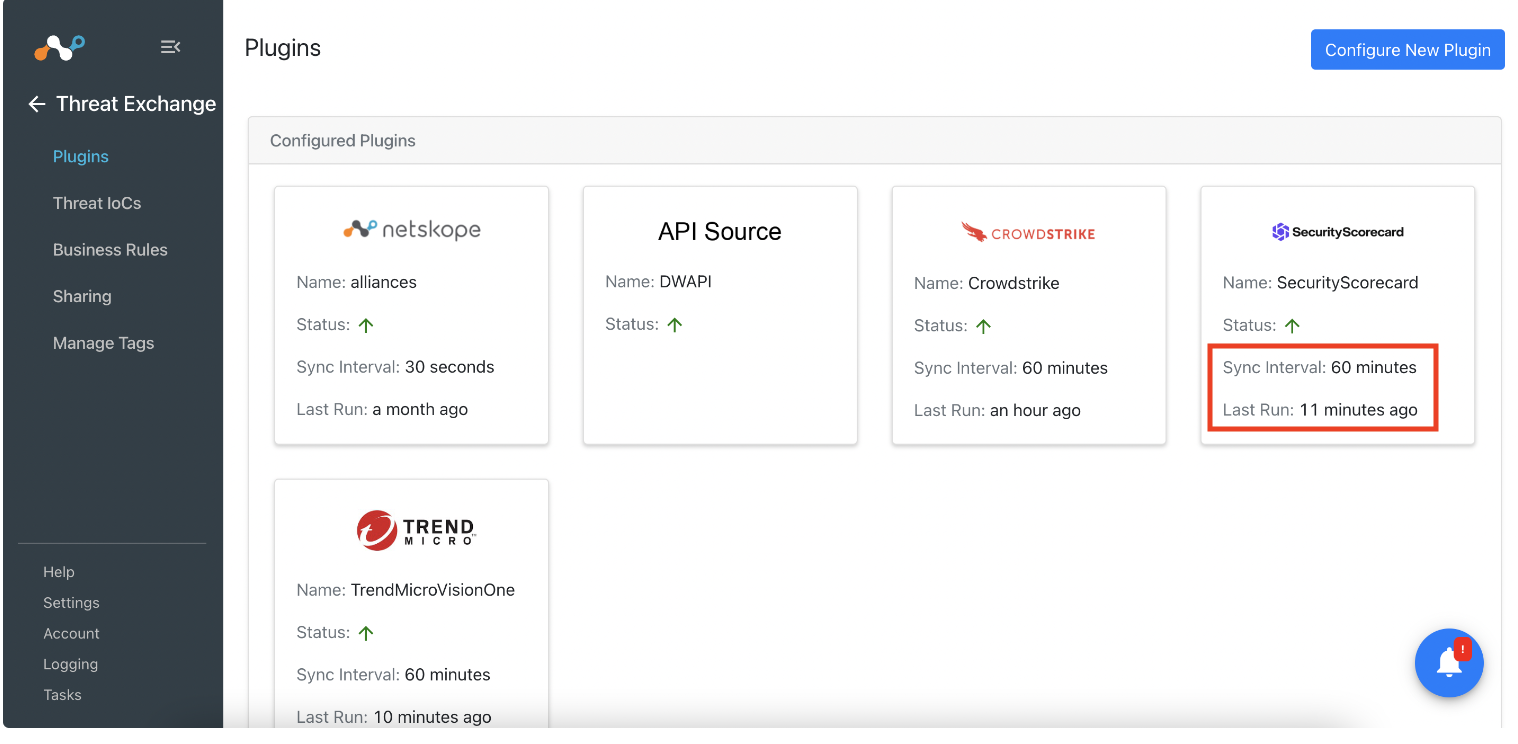Click Configure New Plugin button
The height and width of the screenshot is (744, 1518).
point(1407,50)
